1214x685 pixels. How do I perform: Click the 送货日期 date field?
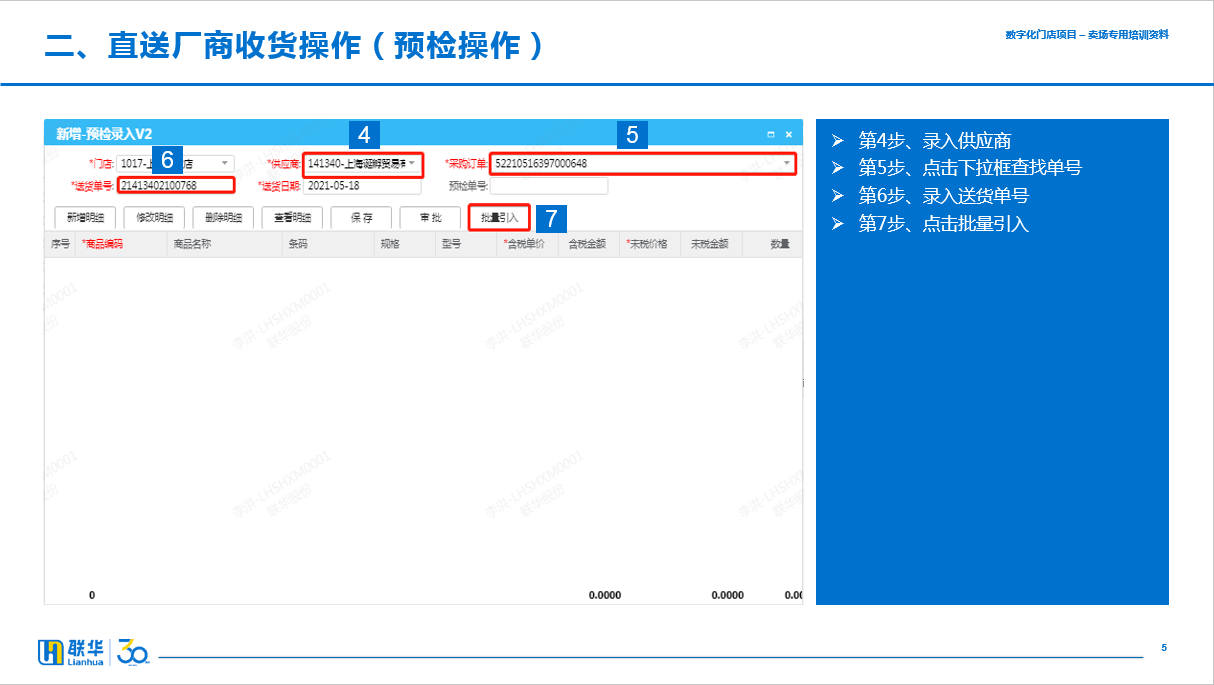click(362, 186)
